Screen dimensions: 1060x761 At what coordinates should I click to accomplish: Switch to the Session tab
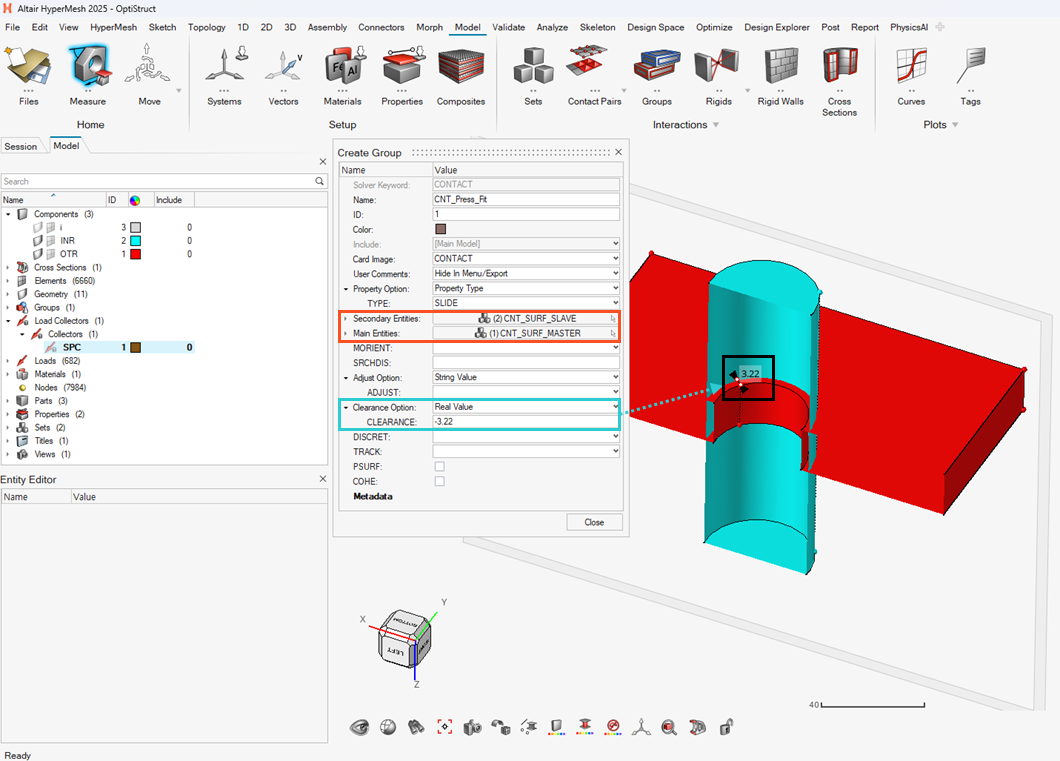[21, 146]
